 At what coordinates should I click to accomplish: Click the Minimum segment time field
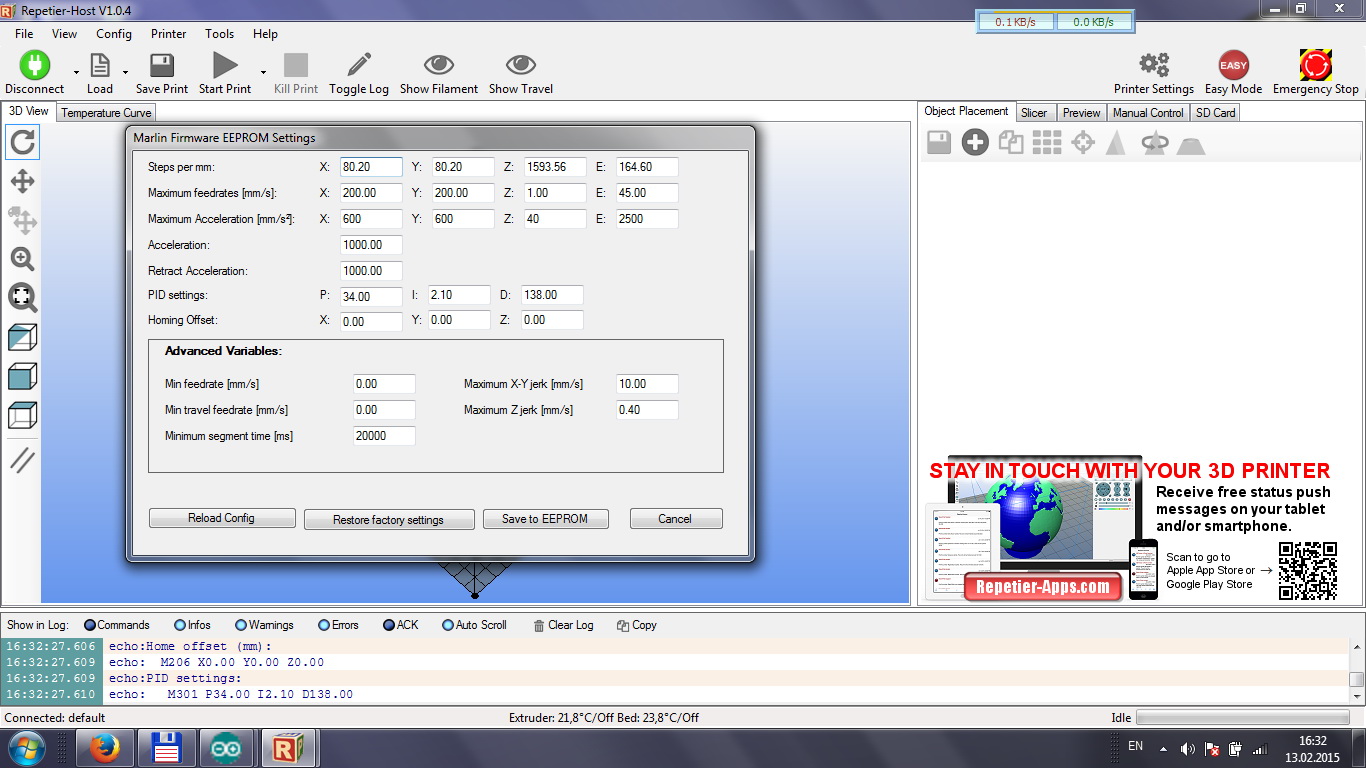click(x=384, y=436)
